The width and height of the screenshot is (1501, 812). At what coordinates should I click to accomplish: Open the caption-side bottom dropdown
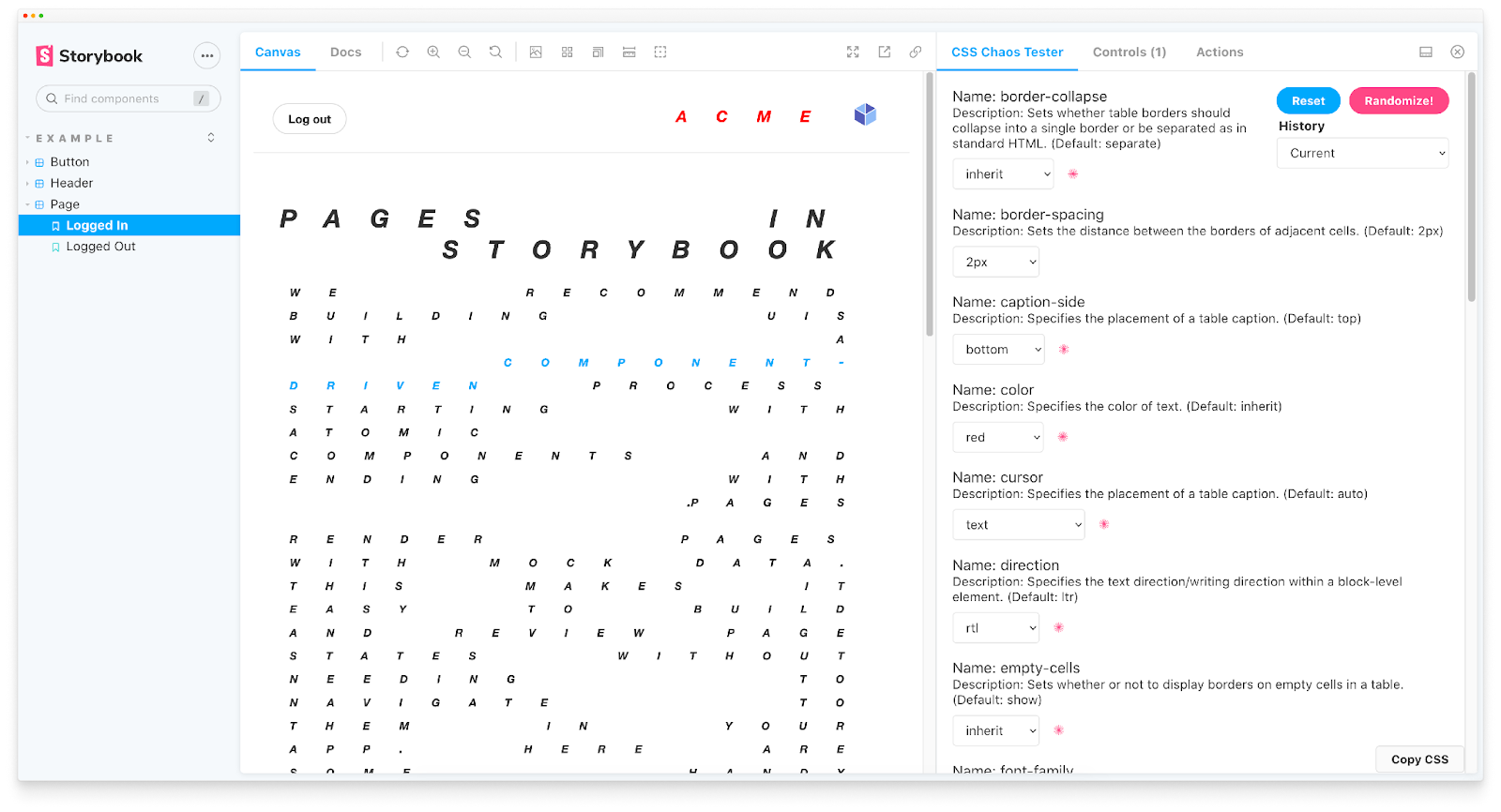[998, 350]
